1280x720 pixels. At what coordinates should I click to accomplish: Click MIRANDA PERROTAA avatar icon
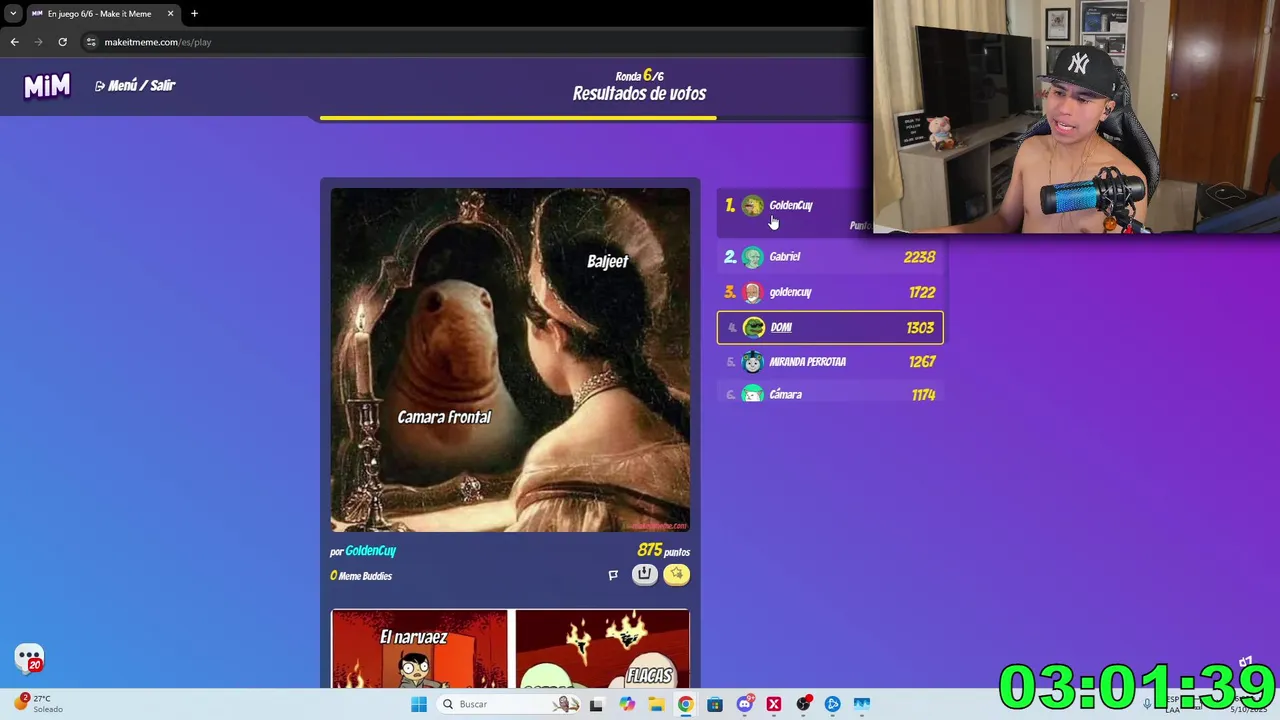point(753,362)
